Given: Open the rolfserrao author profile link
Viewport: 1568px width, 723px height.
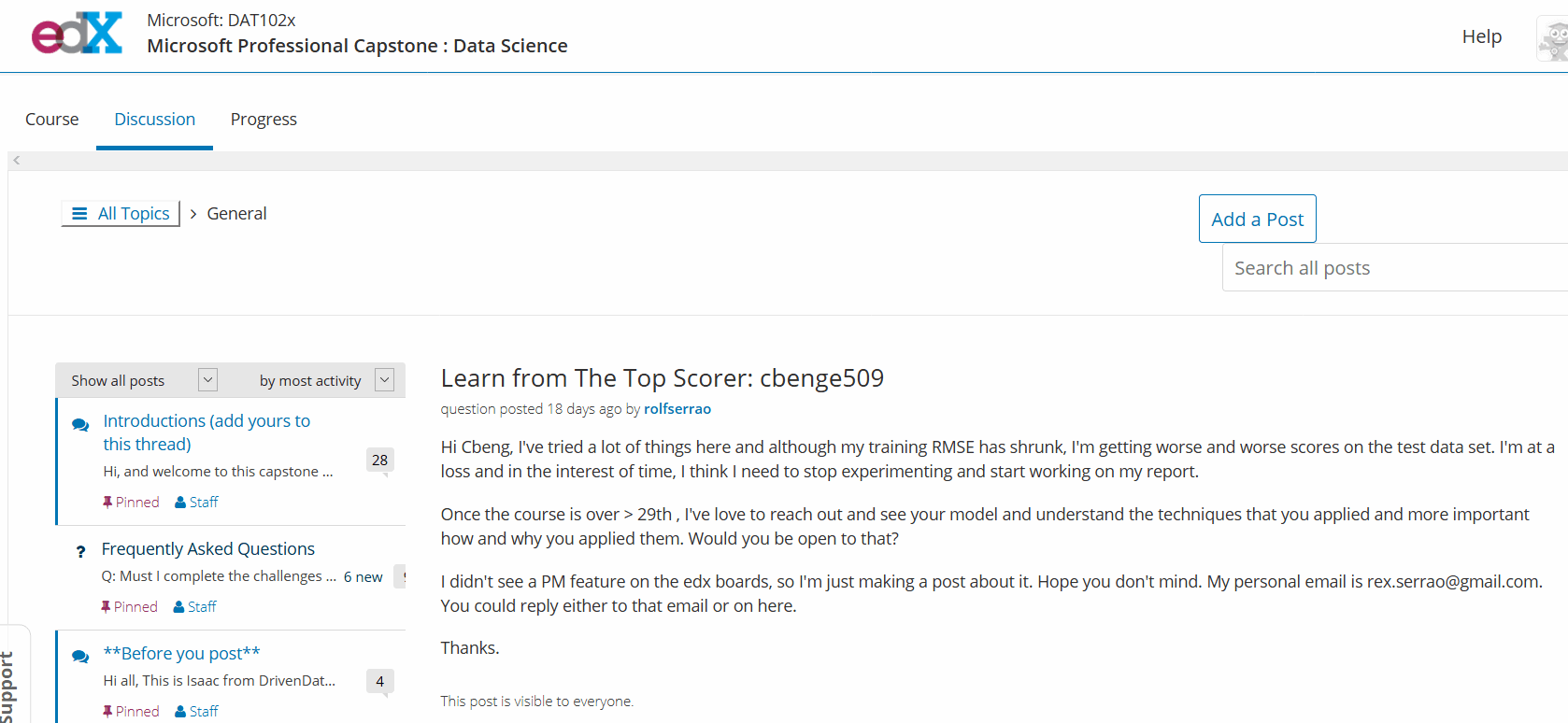Looking at the screenshot, I should 677,409.
